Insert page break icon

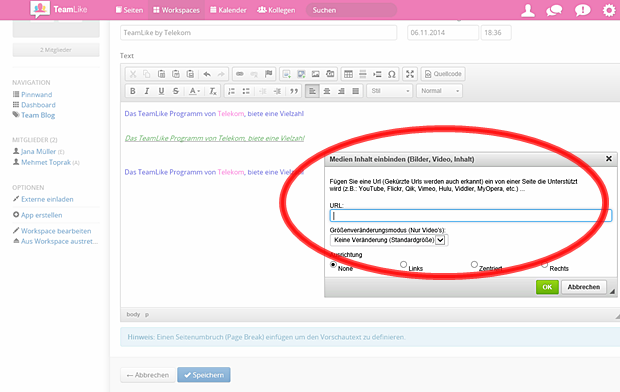pos(377,74)
